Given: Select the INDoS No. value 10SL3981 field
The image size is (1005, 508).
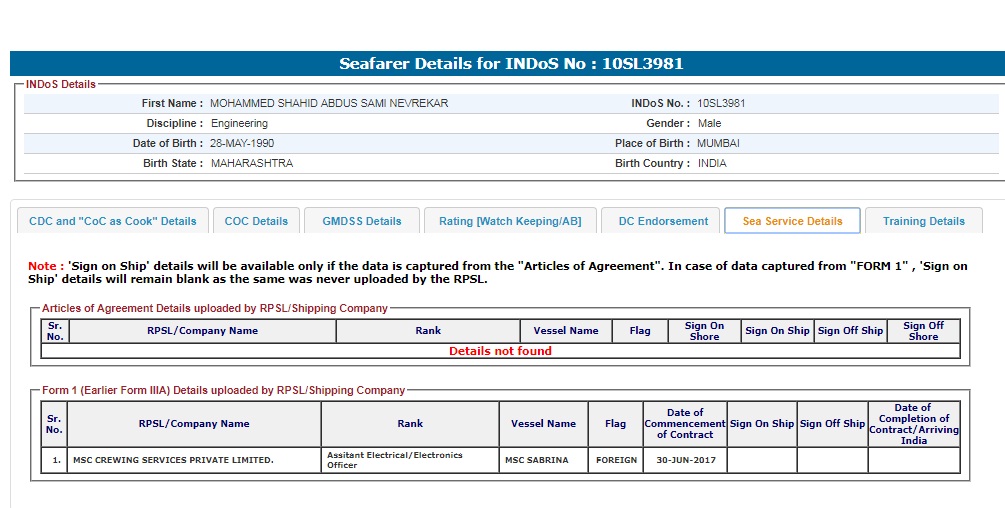Looking at the screenshot, I should click(721, 103).
